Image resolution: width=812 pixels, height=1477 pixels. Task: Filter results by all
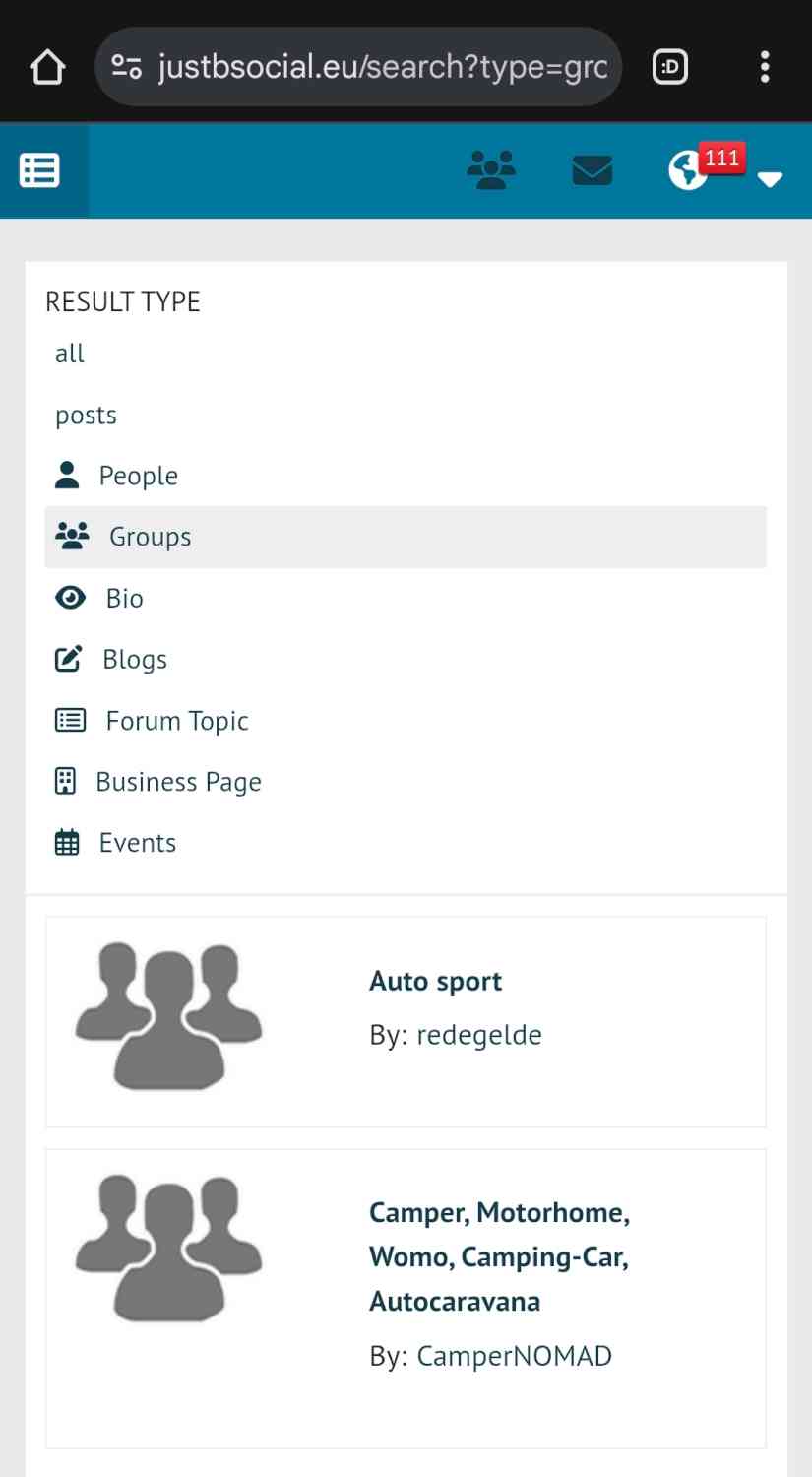pyautogui.click(x=70, y=353)
